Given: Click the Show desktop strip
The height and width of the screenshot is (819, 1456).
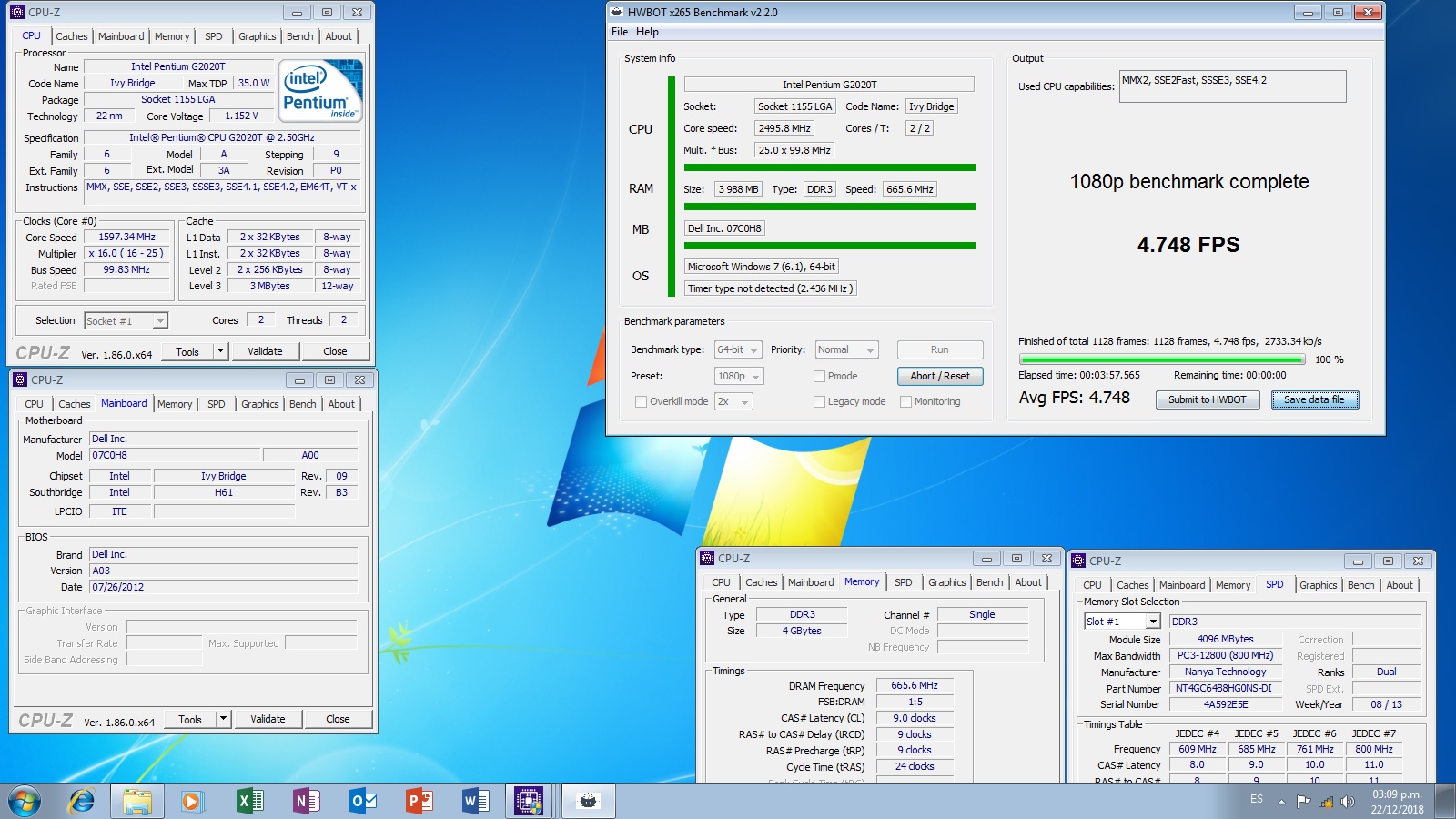Looking at the screenshot, I should click(x=1447, y=801).
